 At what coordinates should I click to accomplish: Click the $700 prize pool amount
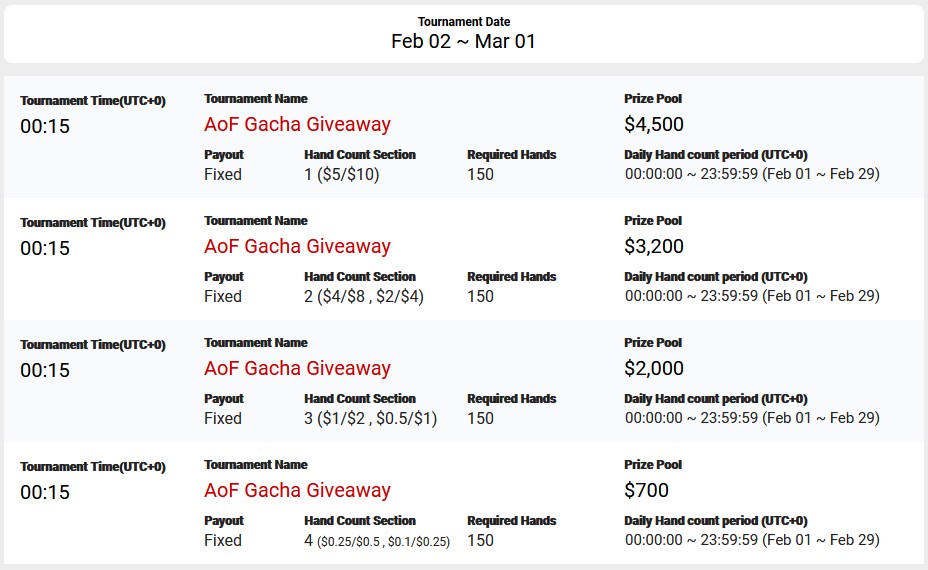[646, 491]
